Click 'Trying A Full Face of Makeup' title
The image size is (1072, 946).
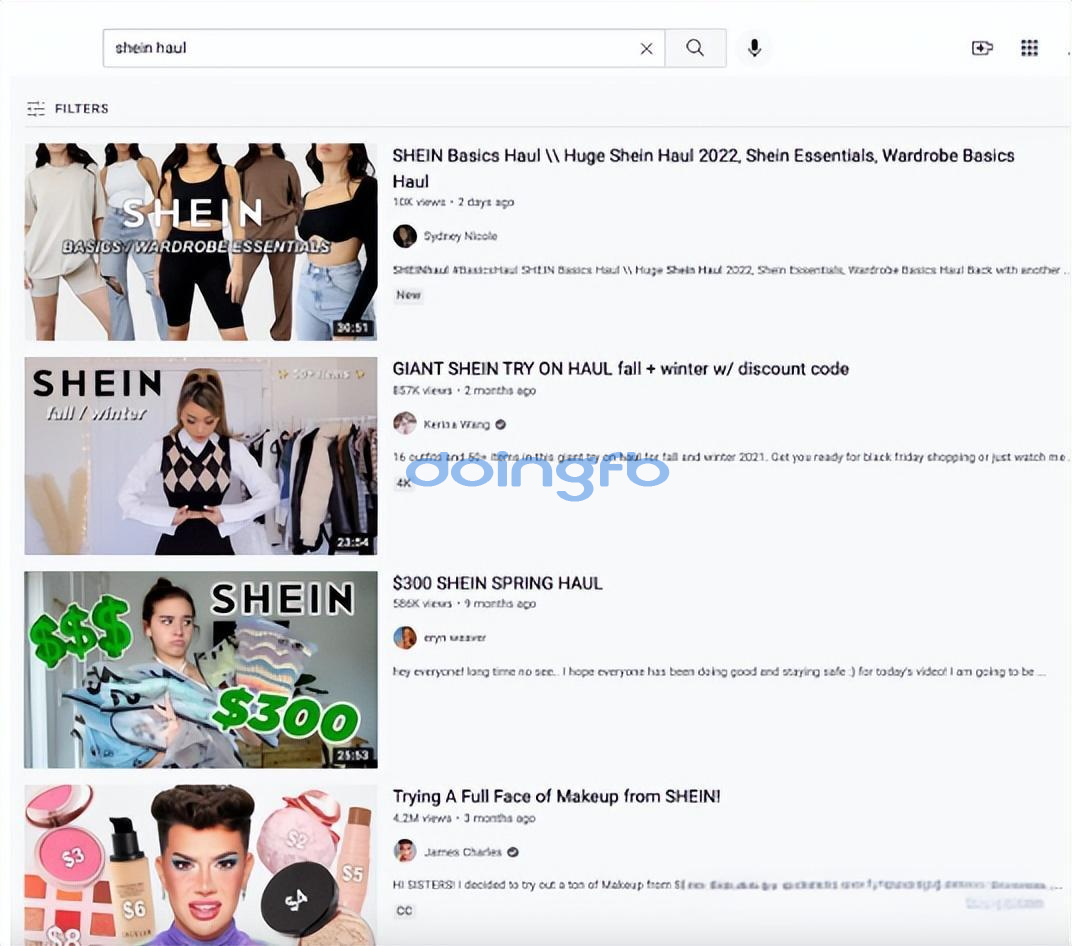(556, 796)
